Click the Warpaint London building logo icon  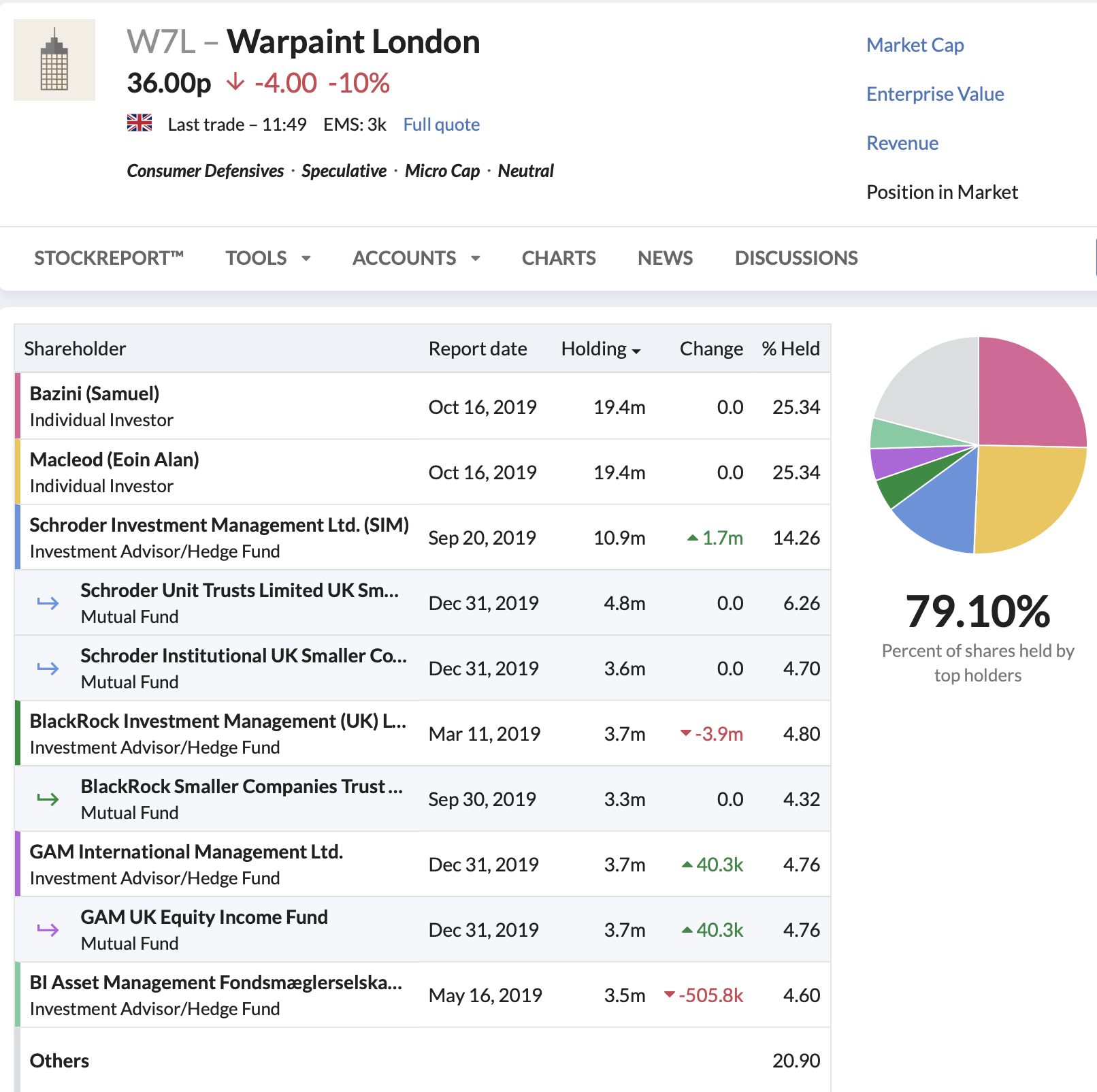[x=54, y=60]
